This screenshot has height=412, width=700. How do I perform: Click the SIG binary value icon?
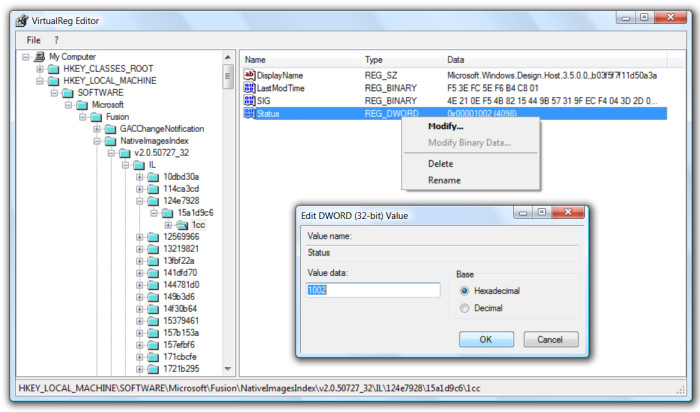click(x=250, y=101)
